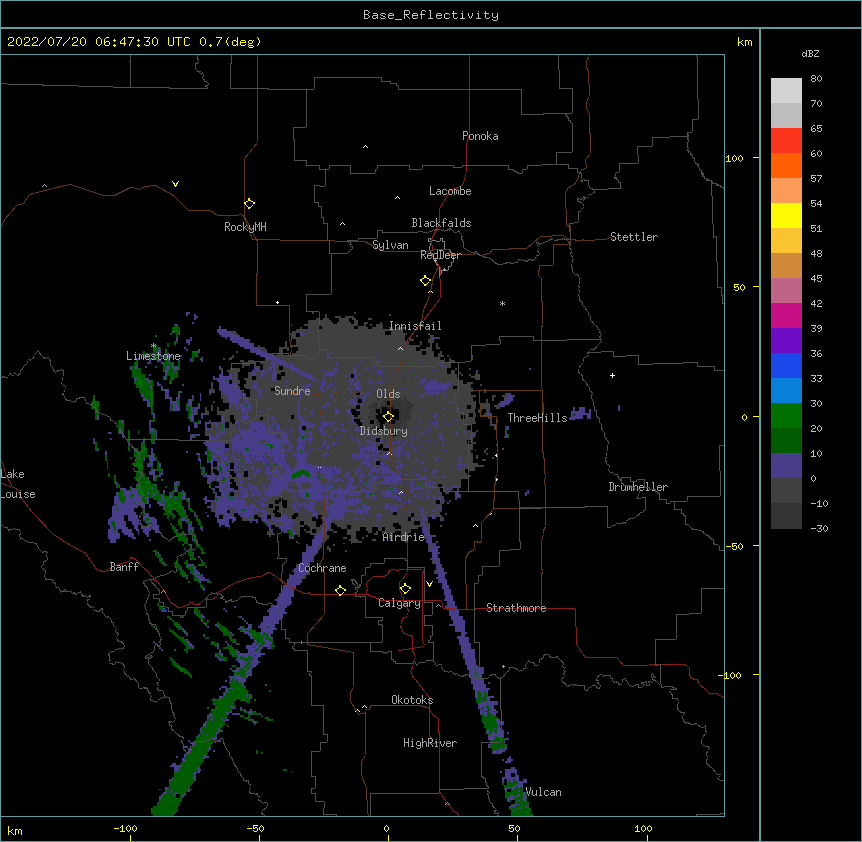Click the red 65 dBZ color swatch

(x=786, y=141)
